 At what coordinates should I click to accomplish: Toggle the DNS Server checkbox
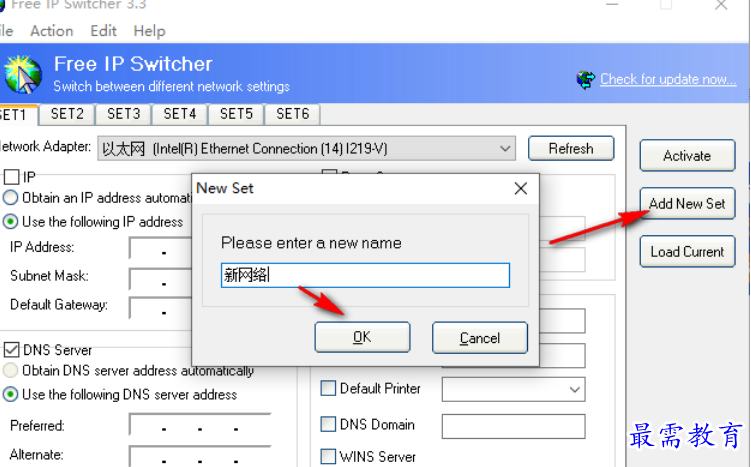[x=11, y=350]
